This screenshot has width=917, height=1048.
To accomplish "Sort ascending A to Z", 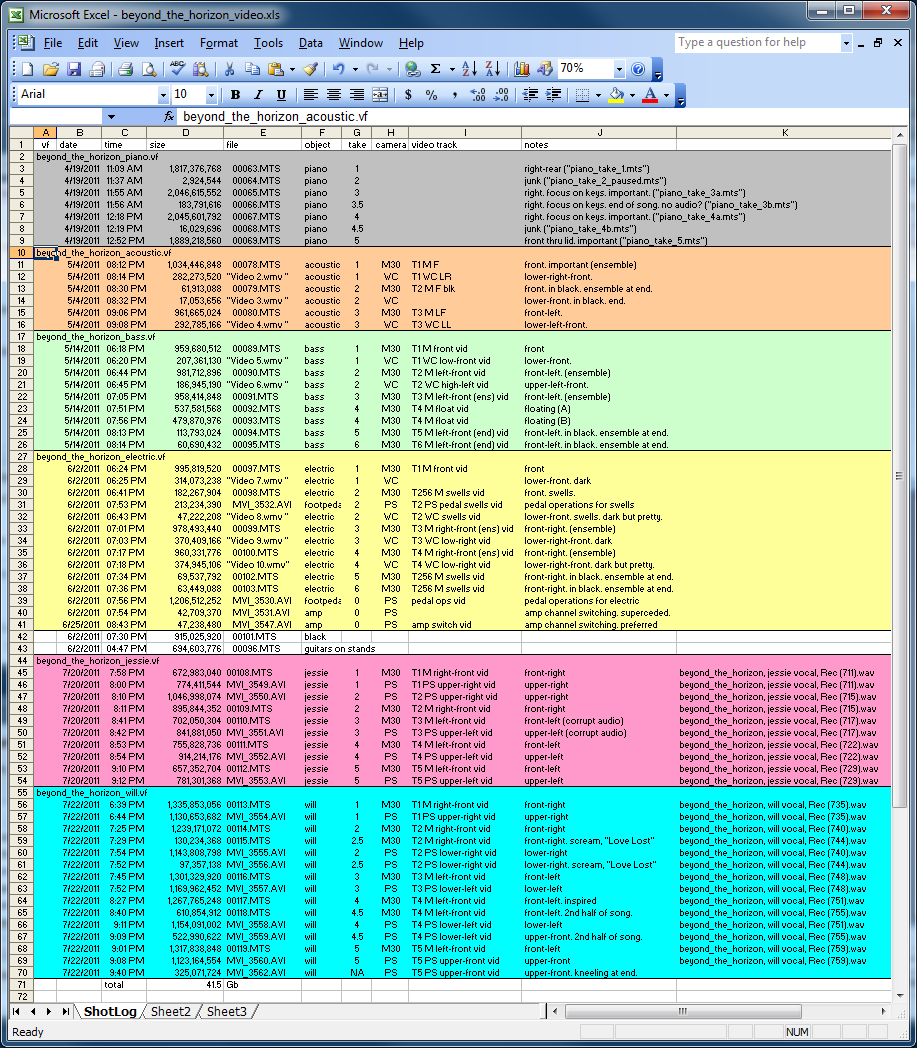I will point(469,69).
